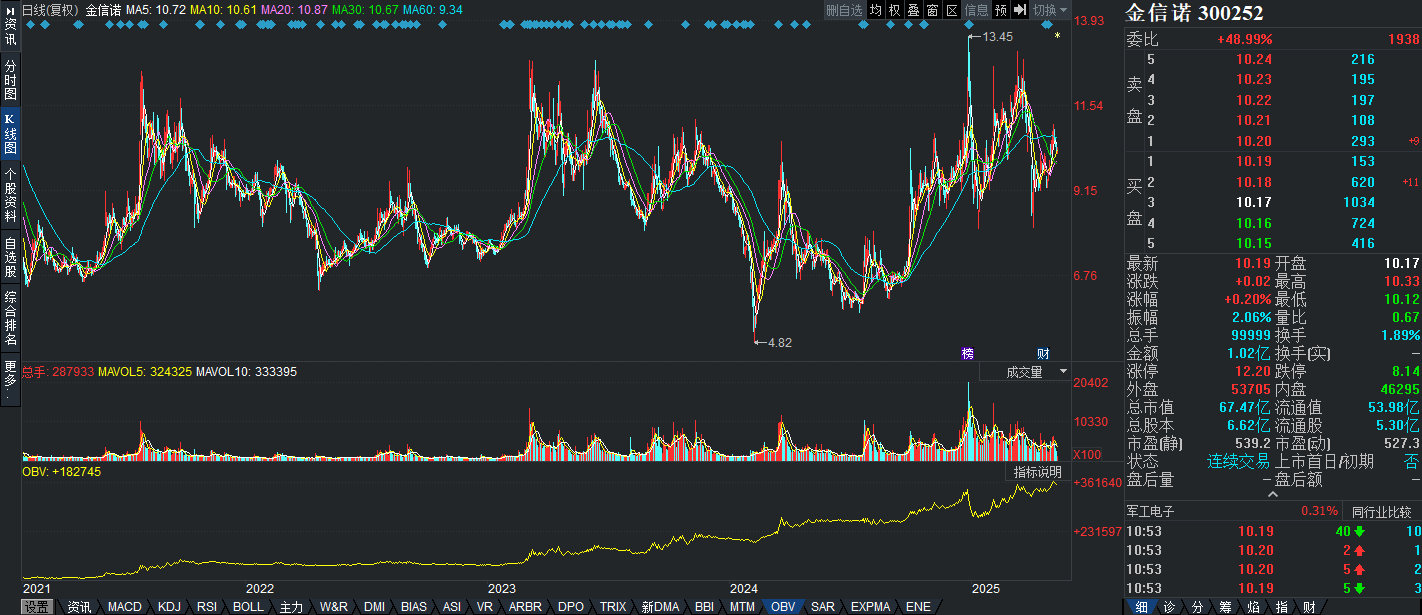Open the 综合排名 sidebar tab
Image resolution: width=1422 pixels, height=615 pixels.
10,318
